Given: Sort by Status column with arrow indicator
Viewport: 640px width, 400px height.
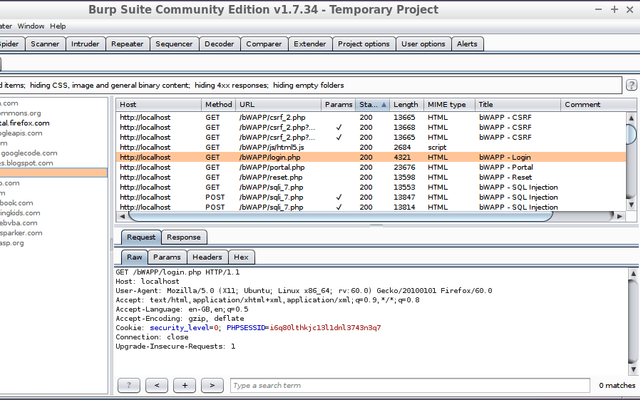Looking at the screenshot, I should (372, 104).
